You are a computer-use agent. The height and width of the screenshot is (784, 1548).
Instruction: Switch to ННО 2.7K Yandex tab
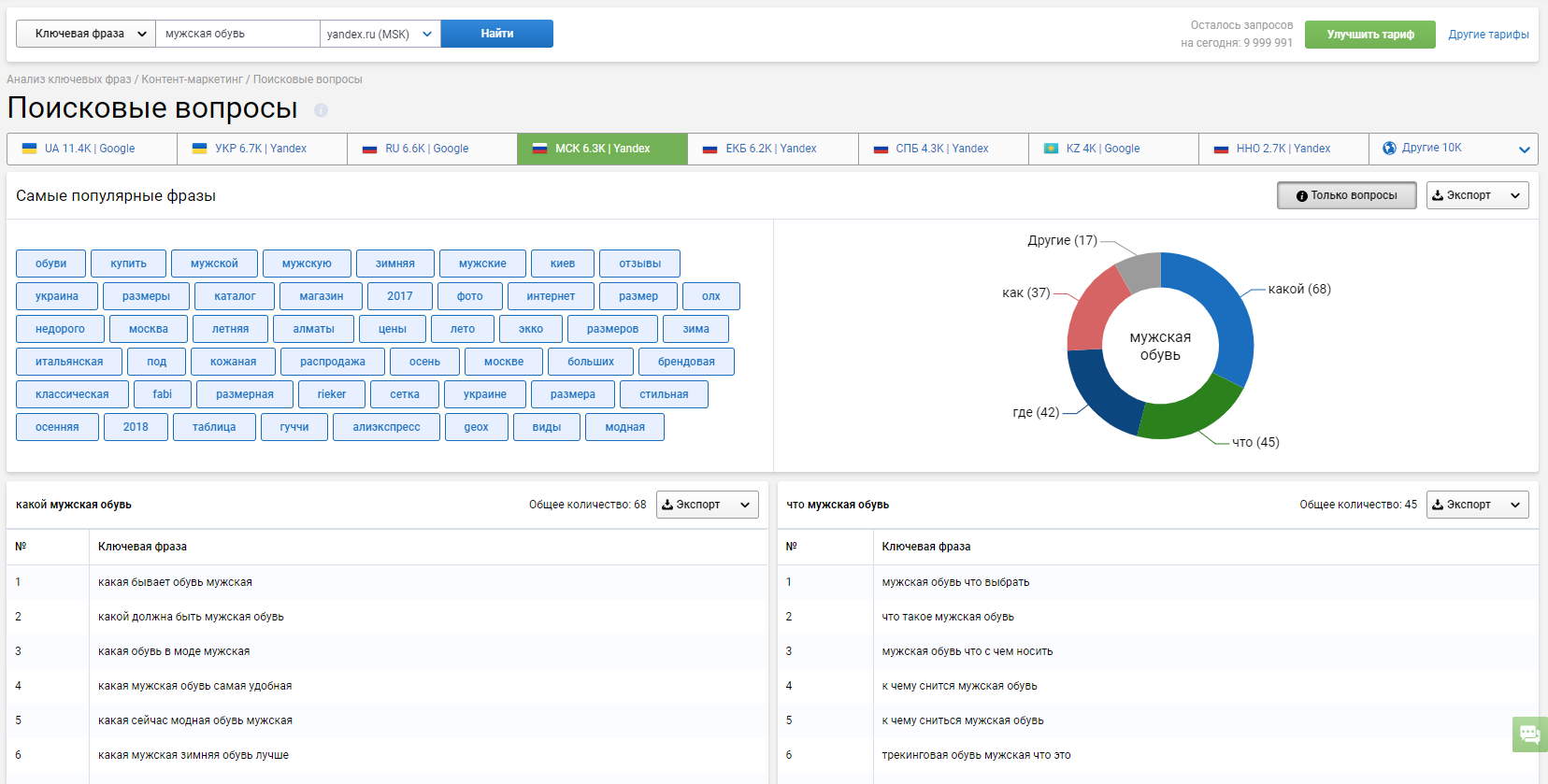pos(1283,149)
